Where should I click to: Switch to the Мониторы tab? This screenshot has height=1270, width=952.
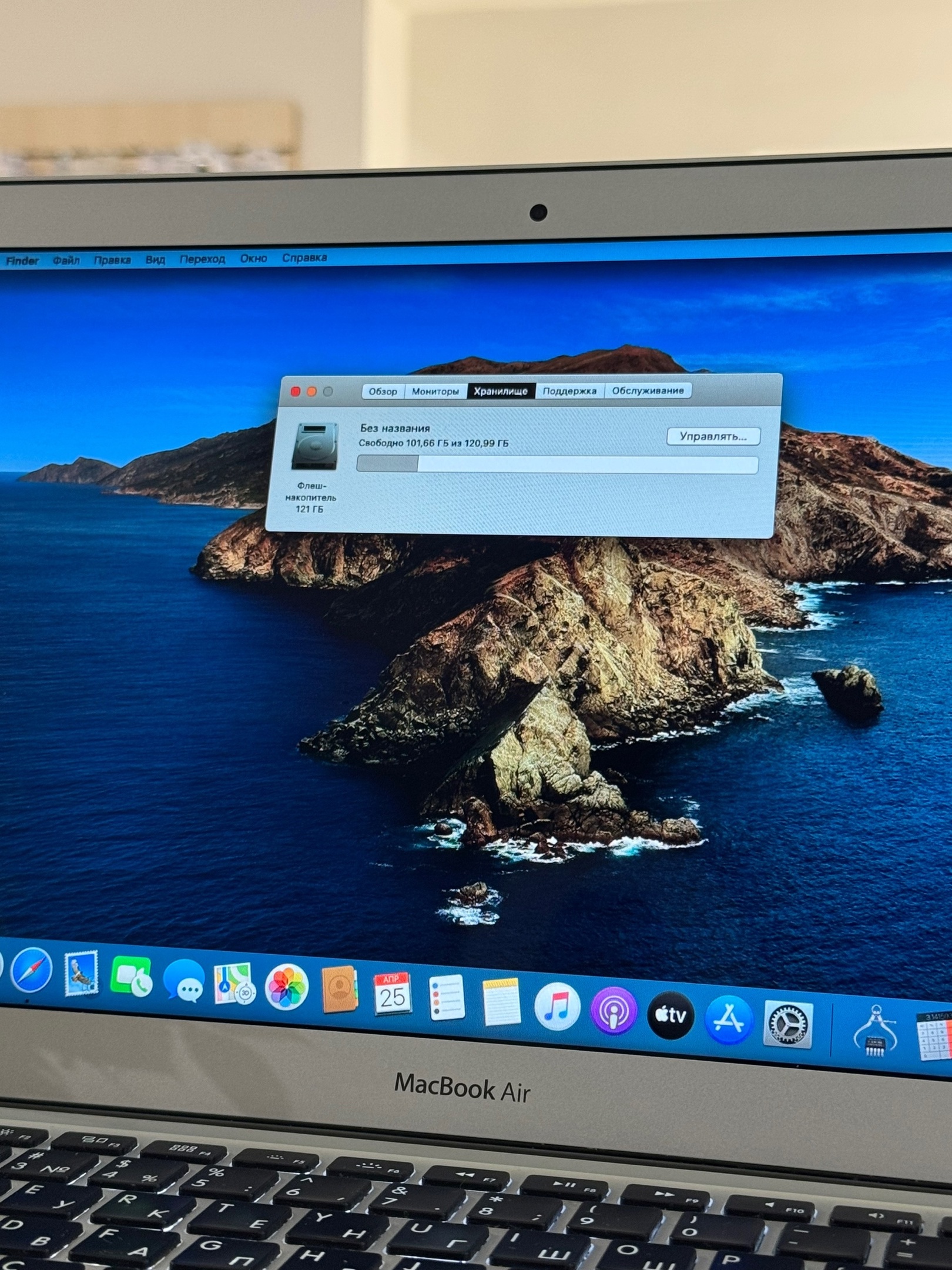pos(435,392)
